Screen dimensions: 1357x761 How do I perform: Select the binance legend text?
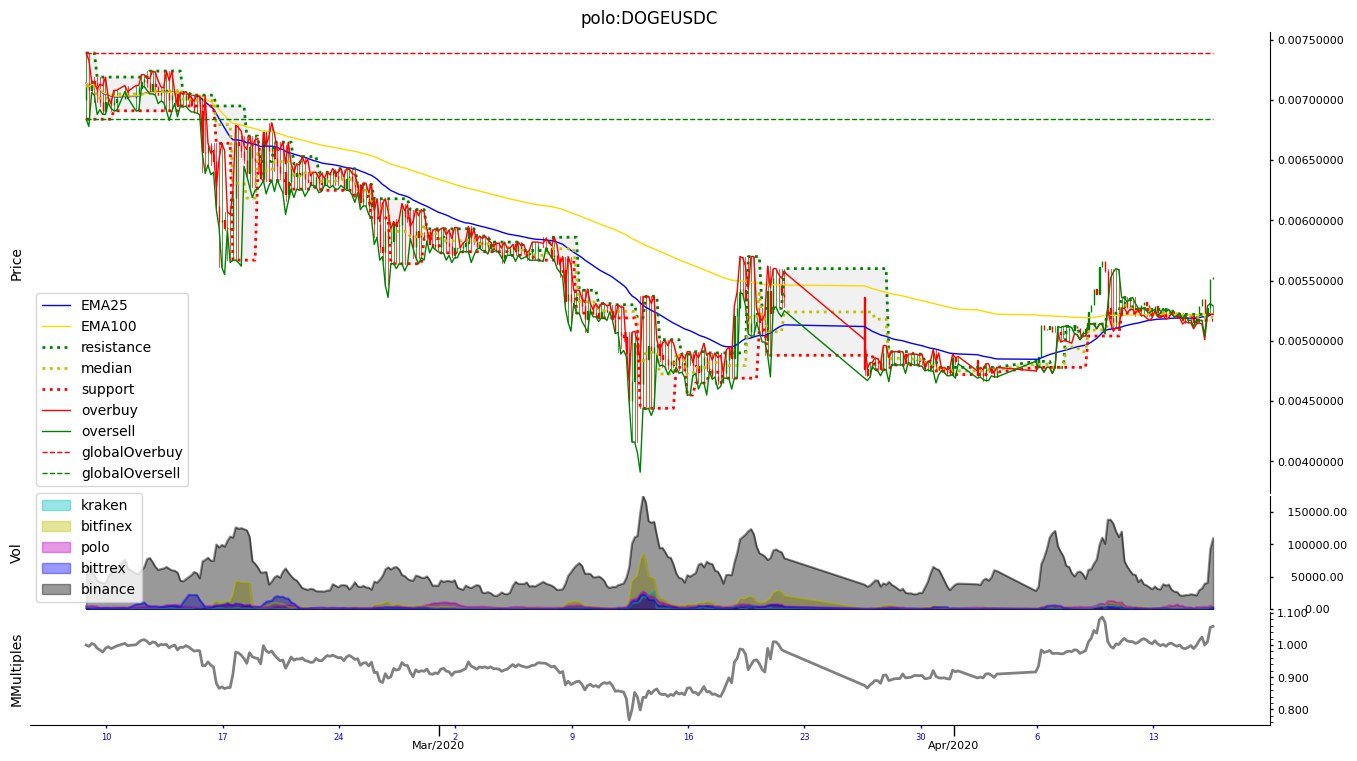[x=108, y=589]
